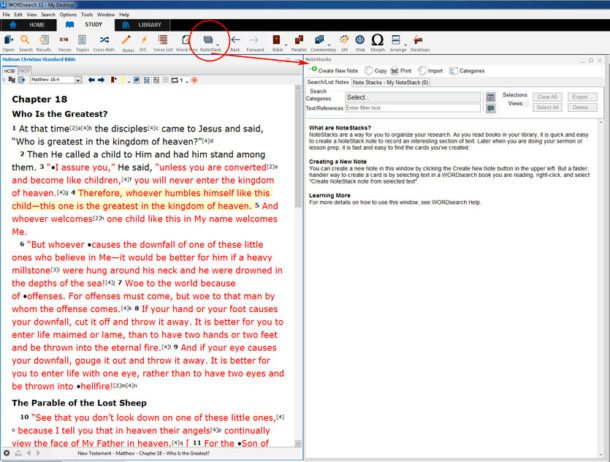The height and width of the screenshot is (462, 610).
Task: Click the Parallel toolbar icon
Action: [x=299, y=40]
